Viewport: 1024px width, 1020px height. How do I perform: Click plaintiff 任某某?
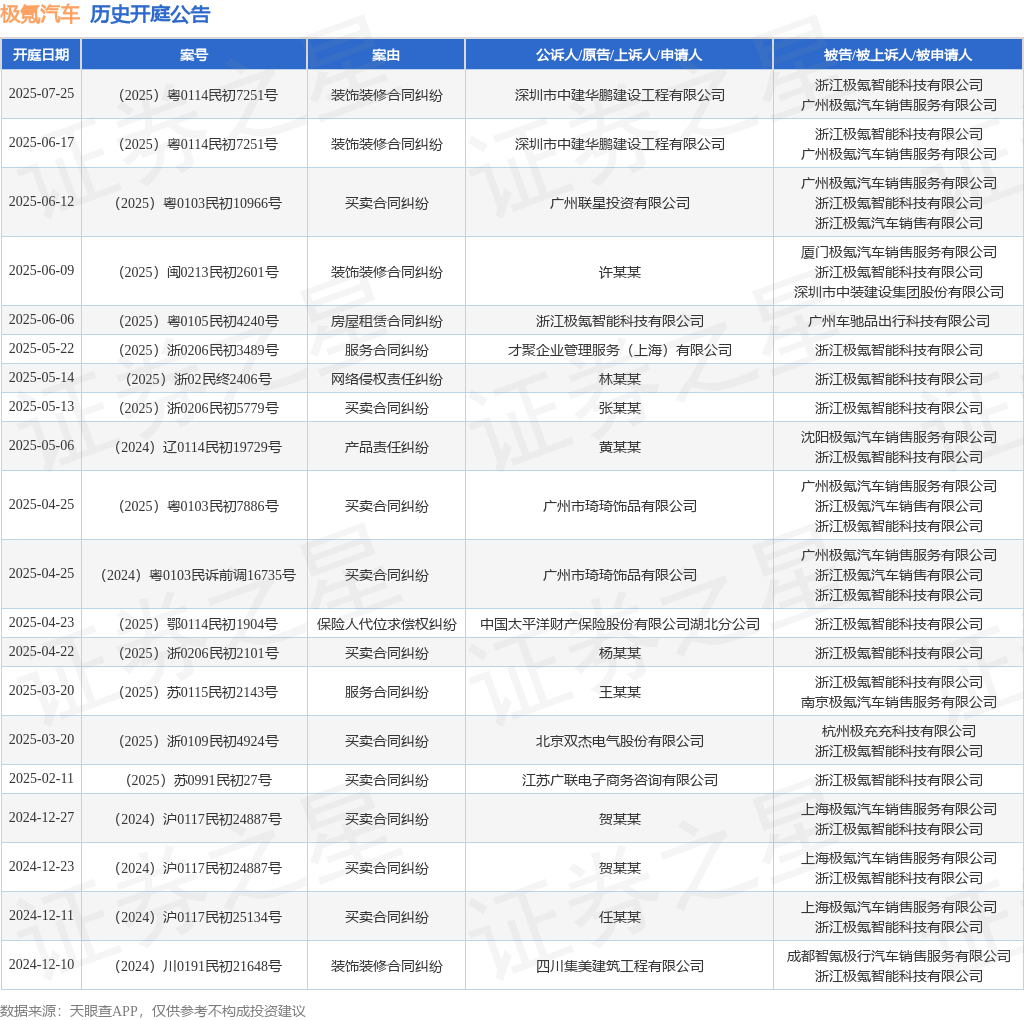[x=619, y=917]
